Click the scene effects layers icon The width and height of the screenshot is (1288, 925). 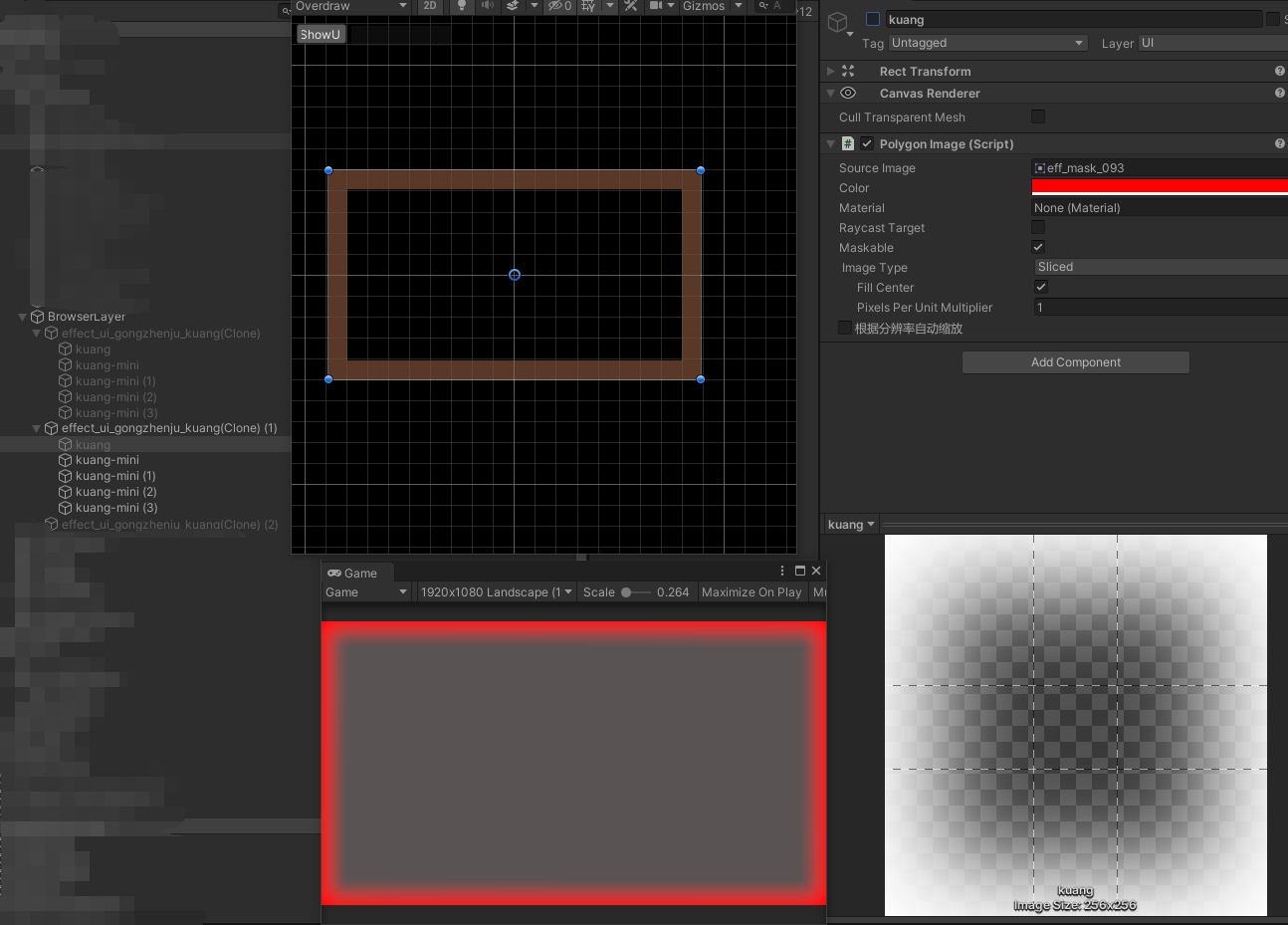[513, 6]
